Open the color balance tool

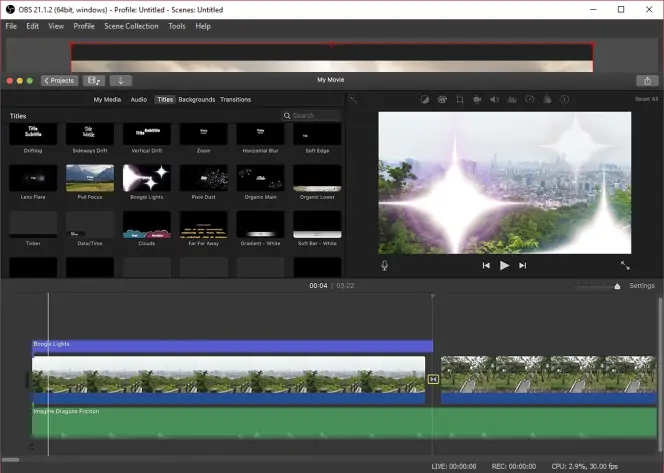(x=424, y=100)
